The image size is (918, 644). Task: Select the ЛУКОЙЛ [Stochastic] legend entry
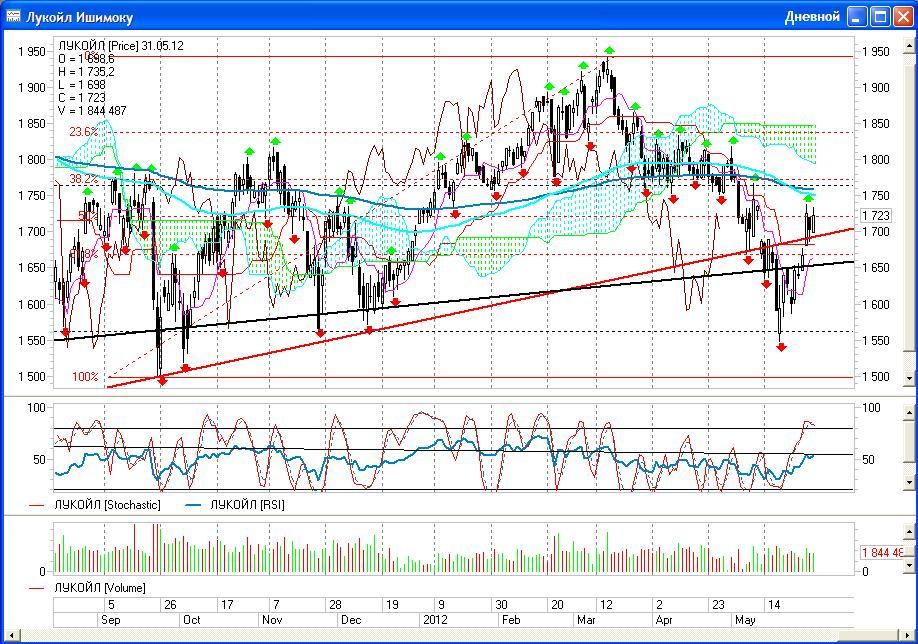[x=107, y=505]
